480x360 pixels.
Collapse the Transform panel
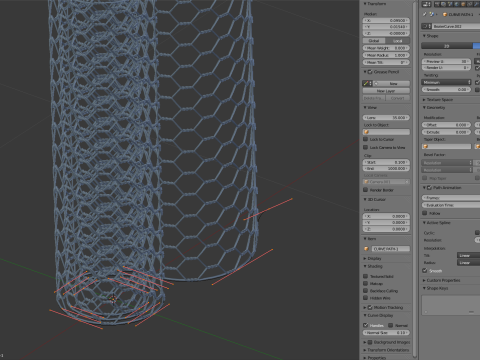point(365,4)
